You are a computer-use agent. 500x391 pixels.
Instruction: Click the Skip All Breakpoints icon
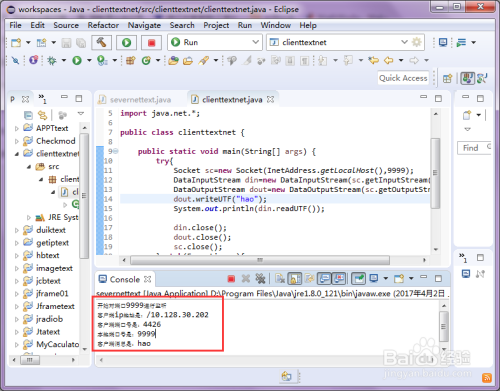tap(15, 60)
